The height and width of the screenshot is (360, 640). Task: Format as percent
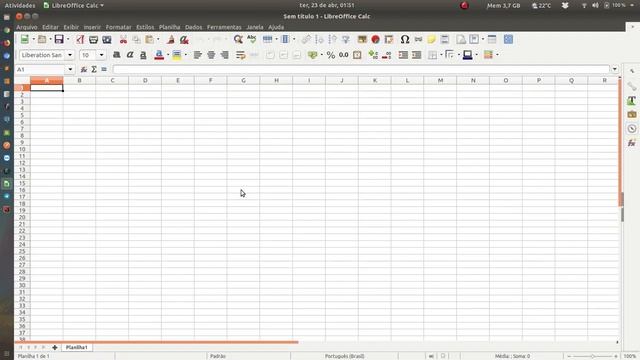coord(331,55)
